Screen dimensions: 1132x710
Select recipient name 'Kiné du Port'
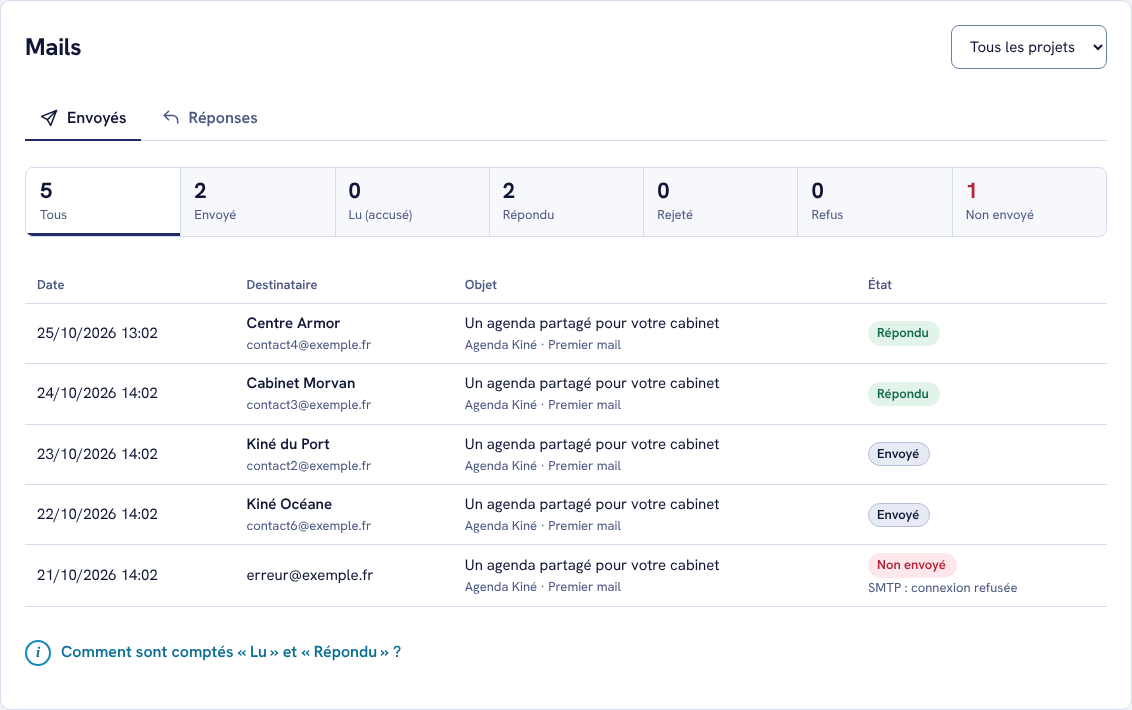[x=287, y=443]
